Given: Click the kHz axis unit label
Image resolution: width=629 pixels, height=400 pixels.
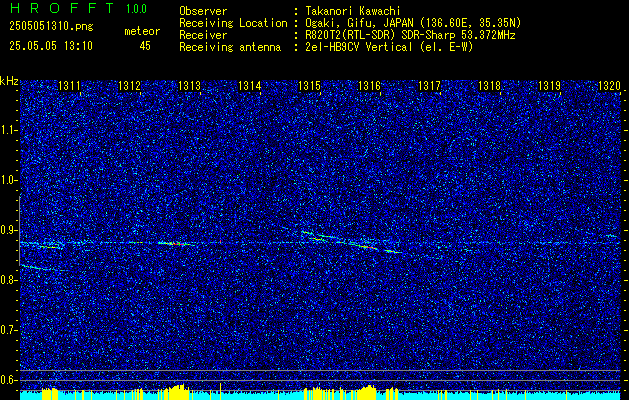Looking at the screenshot, I should coord(9,81).
